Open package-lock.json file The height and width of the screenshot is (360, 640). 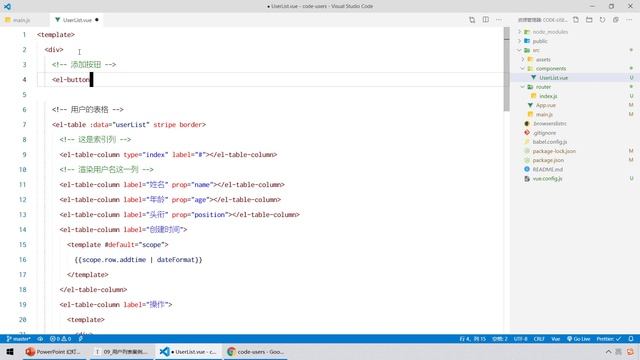[x=554, y=151]
